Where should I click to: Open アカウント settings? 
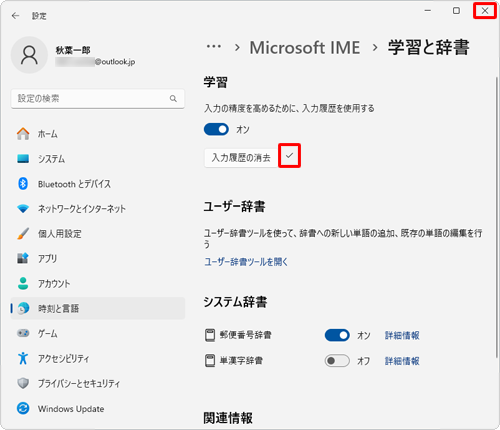tap(98, 283)
